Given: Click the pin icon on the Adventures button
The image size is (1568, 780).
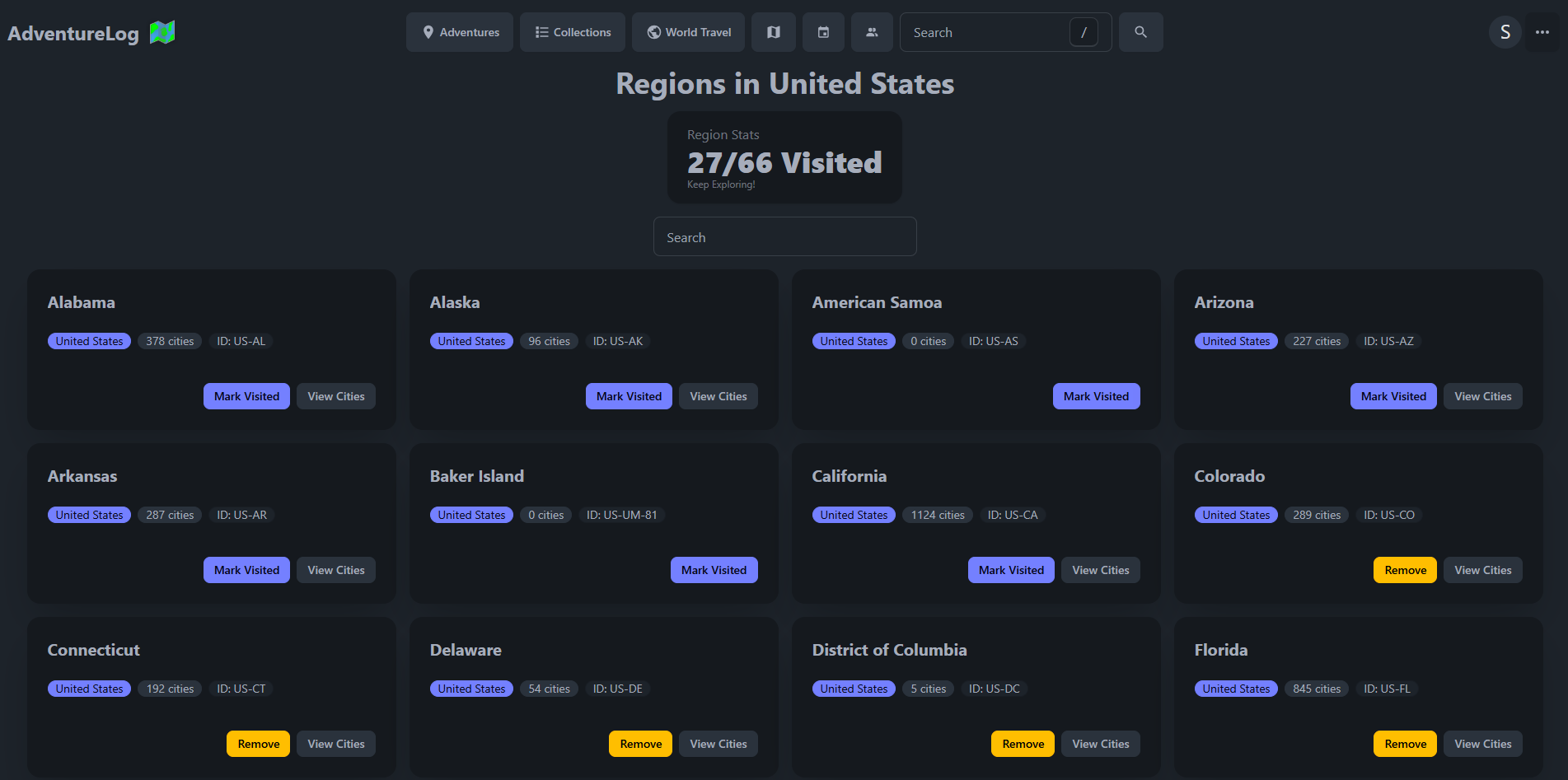Looking at the screenshot, I should click(x=428, y=32).
